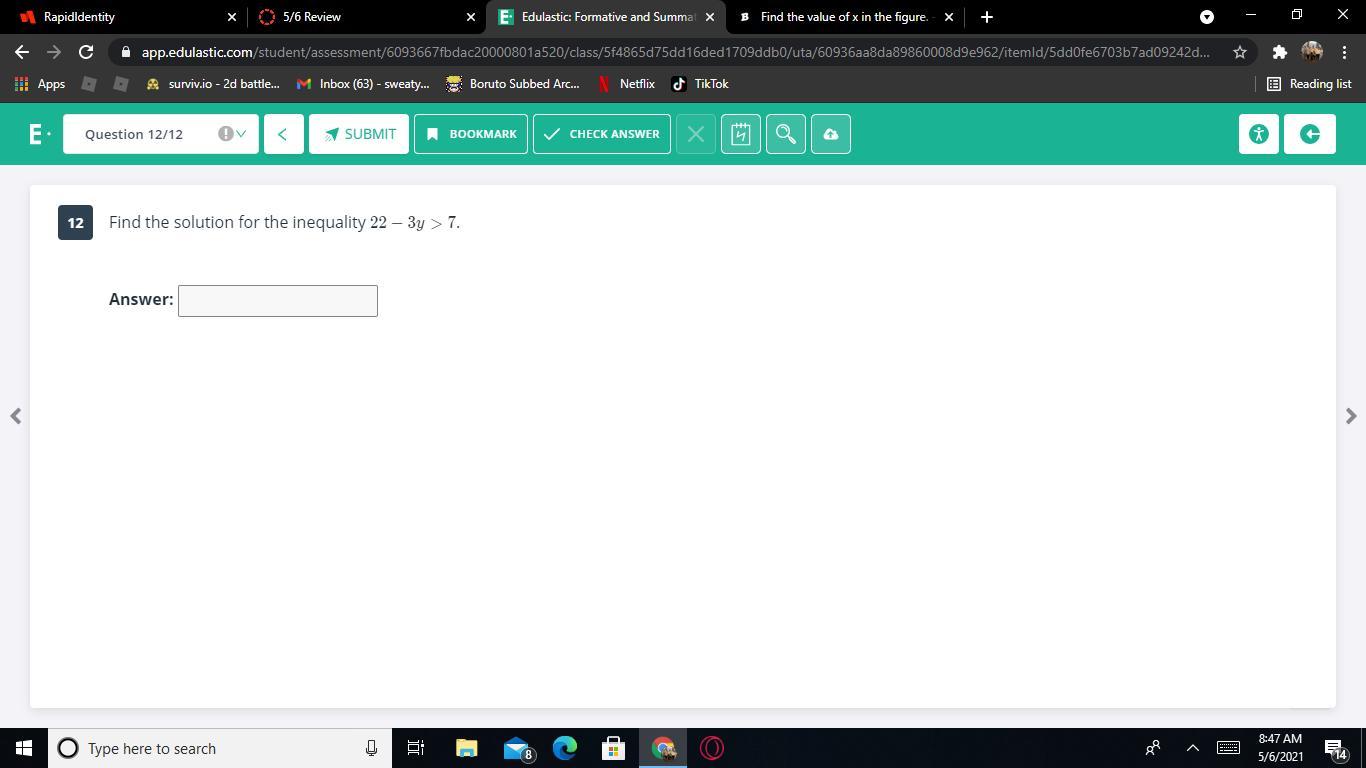The width and height of the screenshot is (1366, 768).
Task: Switch to Find the value of x tab
Action: coord(845,17)
